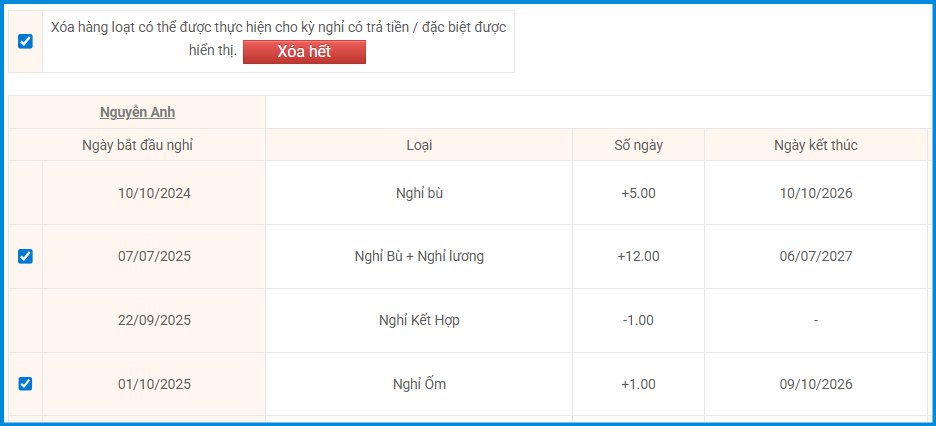The height and width of the screenshot is (426, 936).
Task: Click the Số ngày column header
Action: click(638, 145)
